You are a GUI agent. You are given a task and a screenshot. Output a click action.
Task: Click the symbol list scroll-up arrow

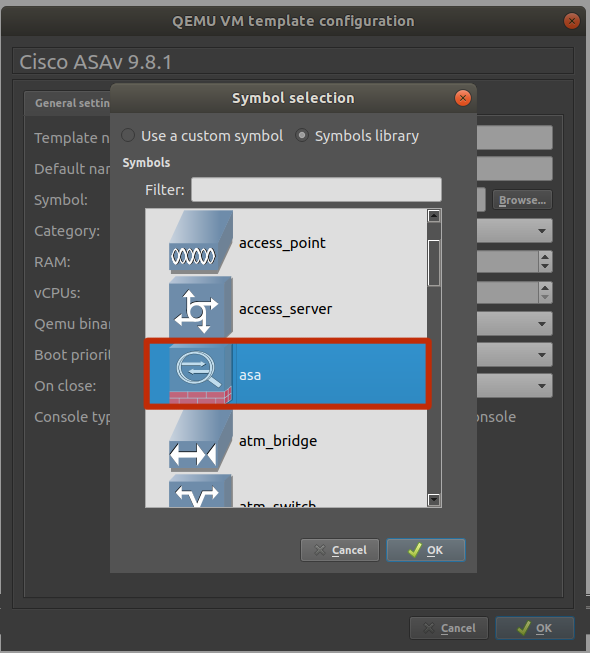click(x=434, y=216)
